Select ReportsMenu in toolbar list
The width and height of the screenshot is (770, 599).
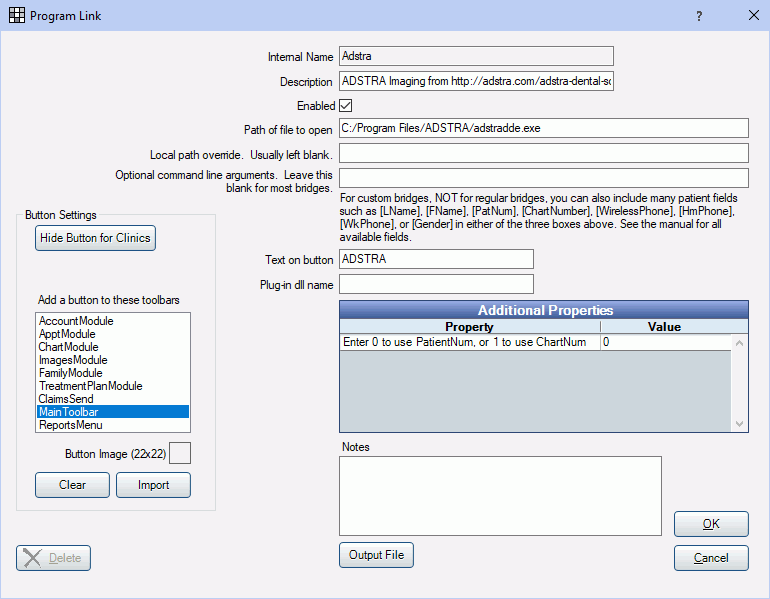[113, 425]
